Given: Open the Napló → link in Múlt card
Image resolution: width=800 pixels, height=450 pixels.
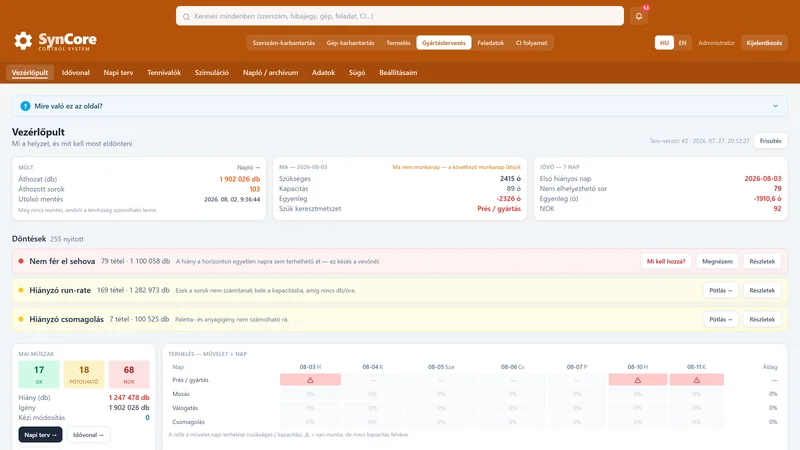Looking at the screenshot, I should [248, 167].
